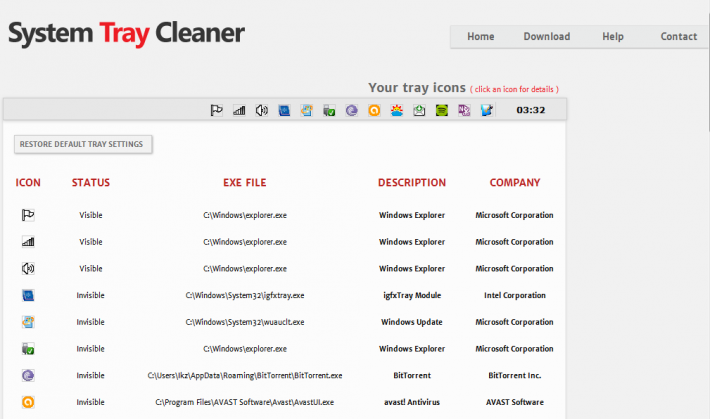Click the volume speaker icon in tray strip
Viewport: 710px width, 419px height.
[262, 110]
